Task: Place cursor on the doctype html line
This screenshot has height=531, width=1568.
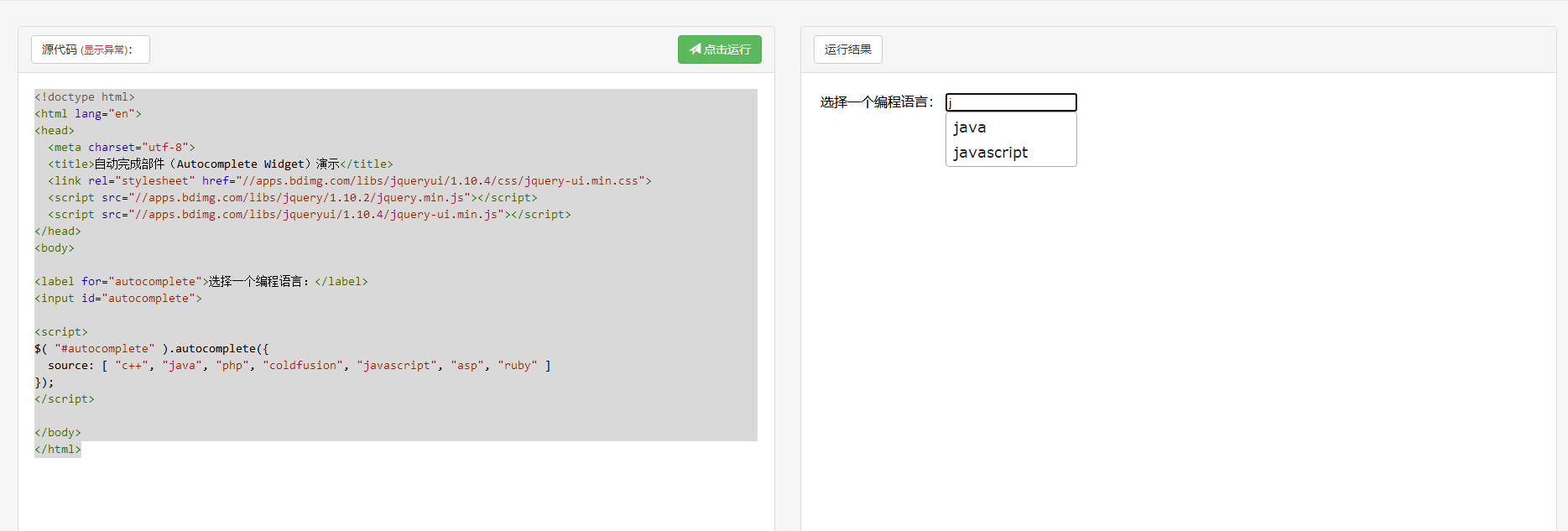Action: pyautogui.click(x=85, y=97)
